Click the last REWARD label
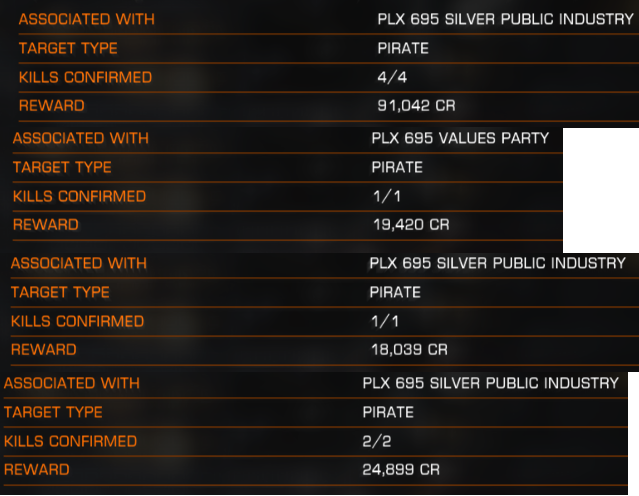This screenshot has width=639, height=496. coord(37,470)
